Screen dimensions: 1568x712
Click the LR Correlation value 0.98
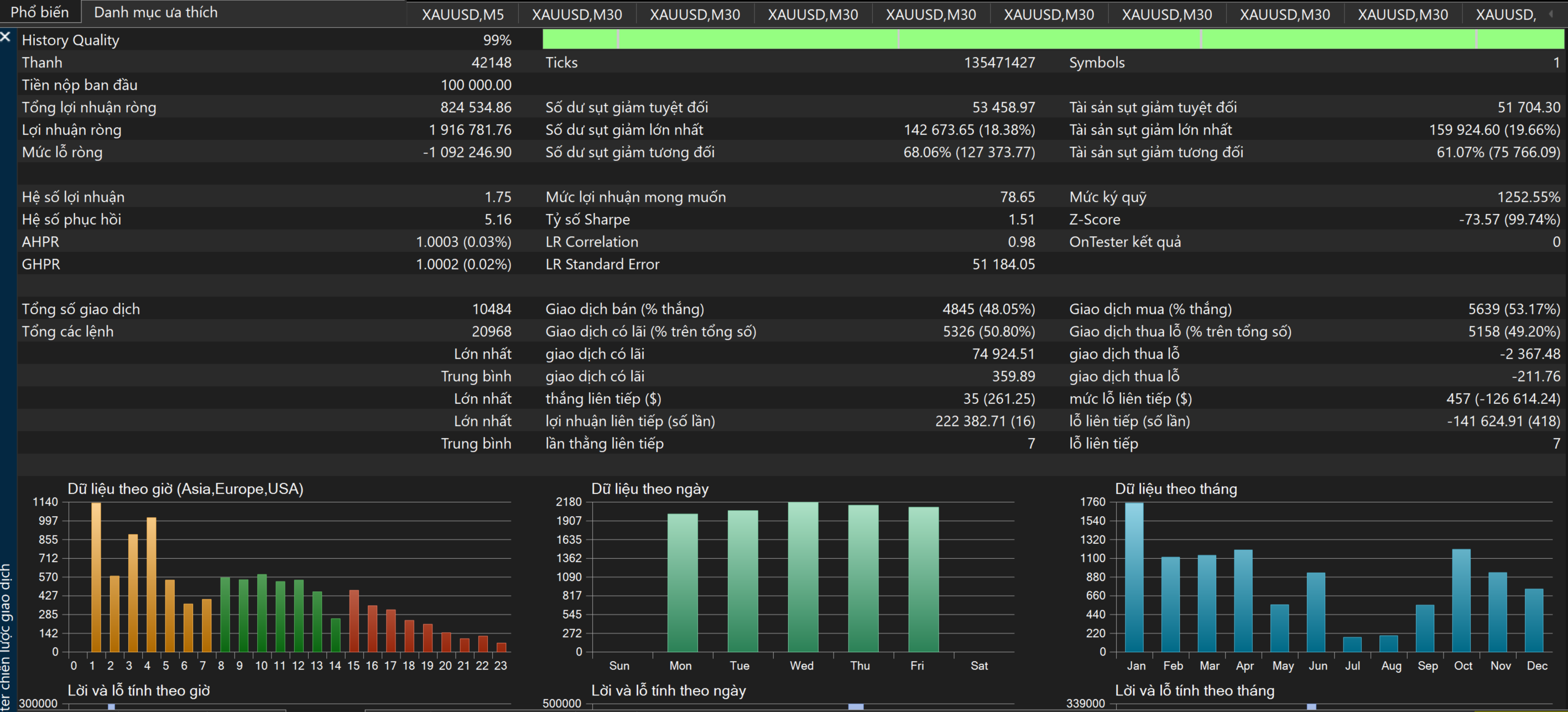[1021, 242]
